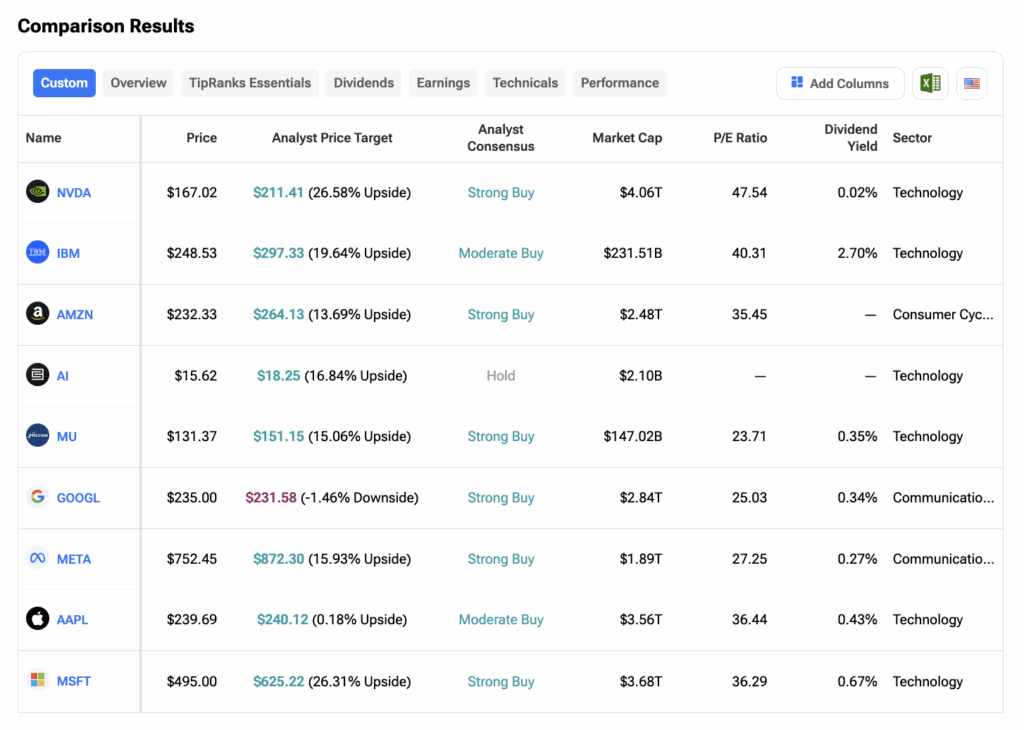Show the Technicals tab

(525, 83)
